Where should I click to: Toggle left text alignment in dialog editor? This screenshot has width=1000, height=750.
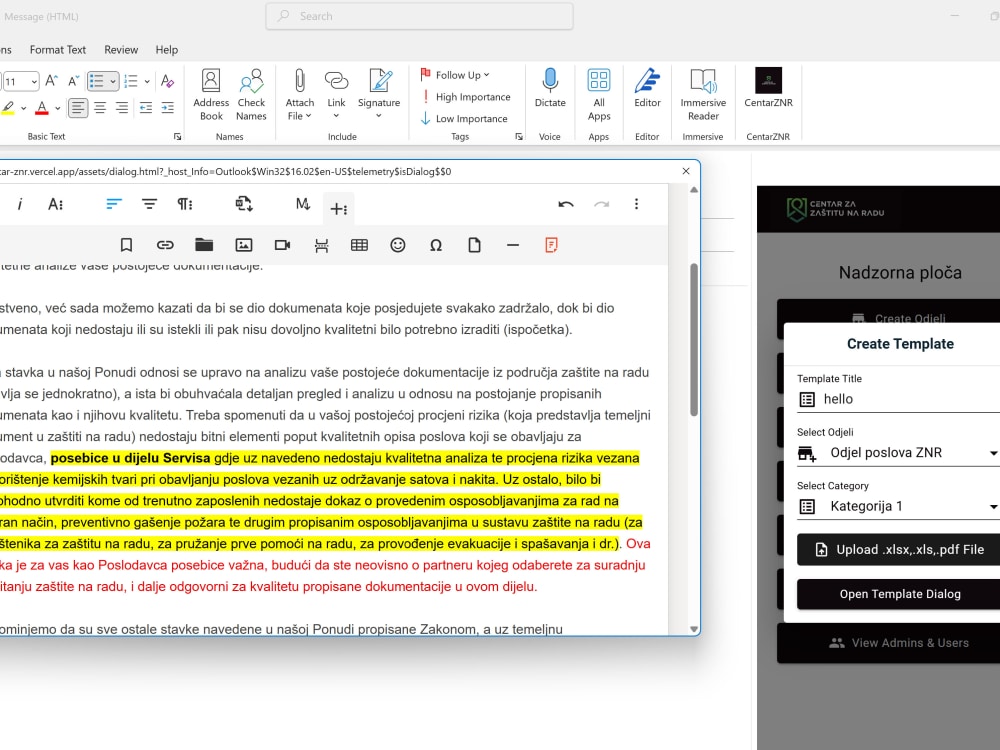pos(114,204)
